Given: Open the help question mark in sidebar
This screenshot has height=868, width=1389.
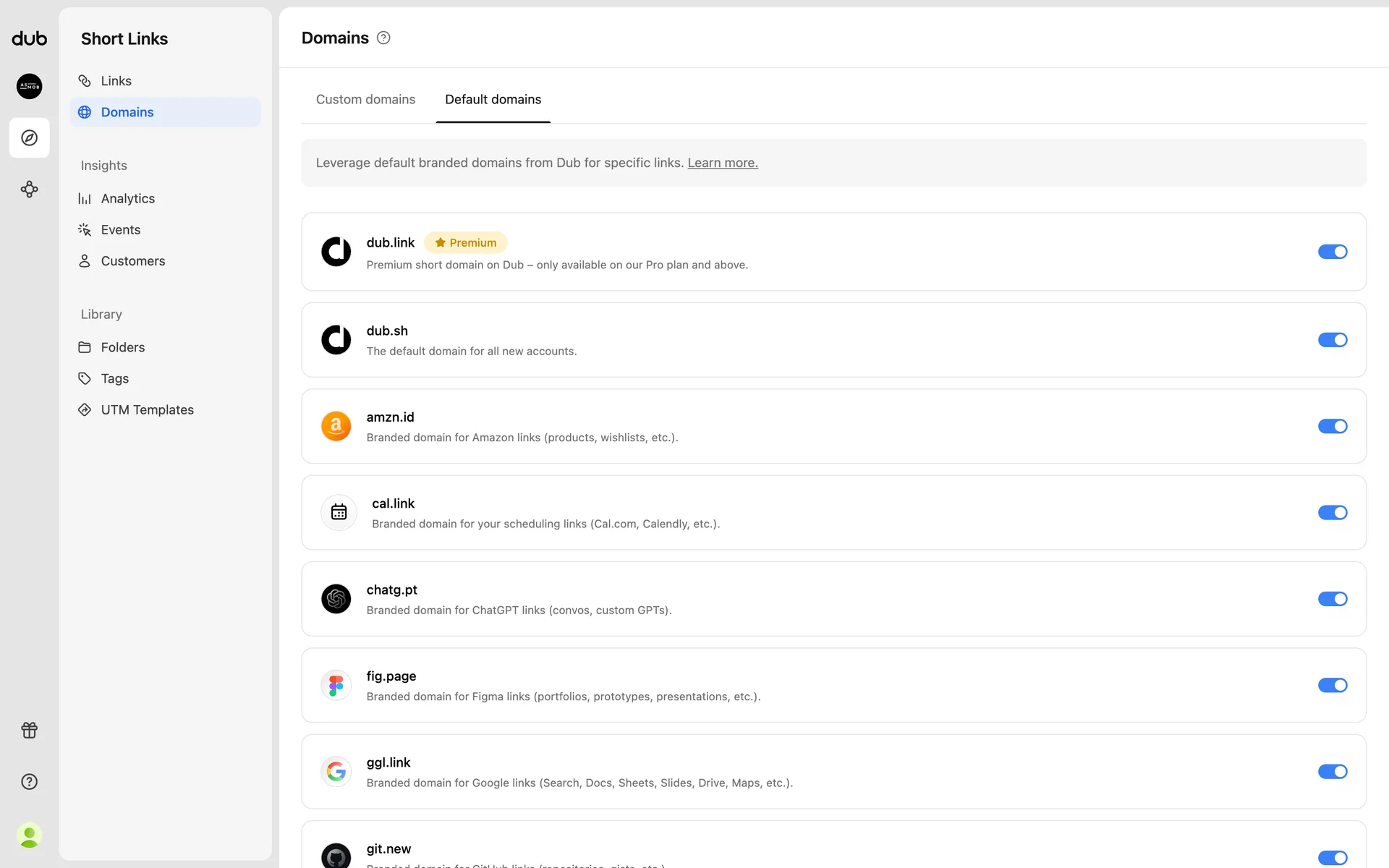Looking at the screenshot, I should (x=29, y=781).
